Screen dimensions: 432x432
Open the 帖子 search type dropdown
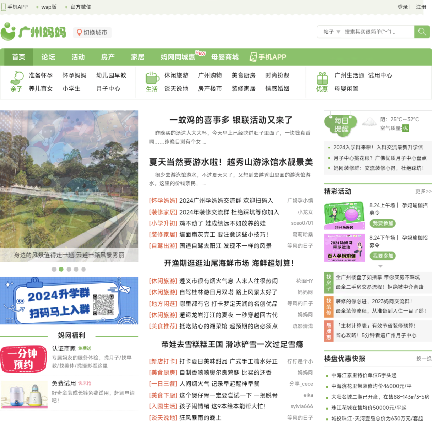pos(331,32)
